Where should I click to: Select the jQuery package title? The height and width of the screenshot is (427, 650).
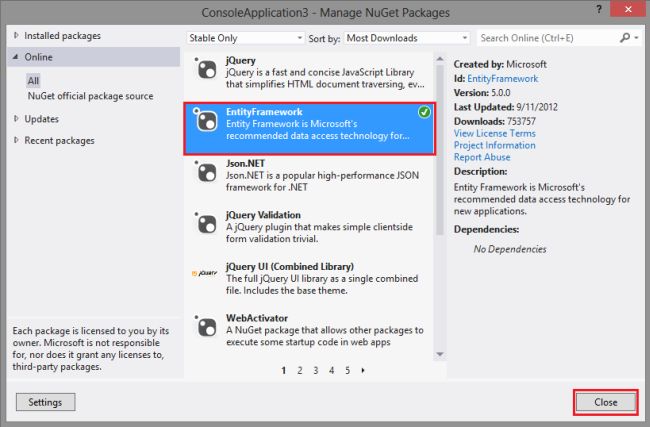tap(240, 60)
